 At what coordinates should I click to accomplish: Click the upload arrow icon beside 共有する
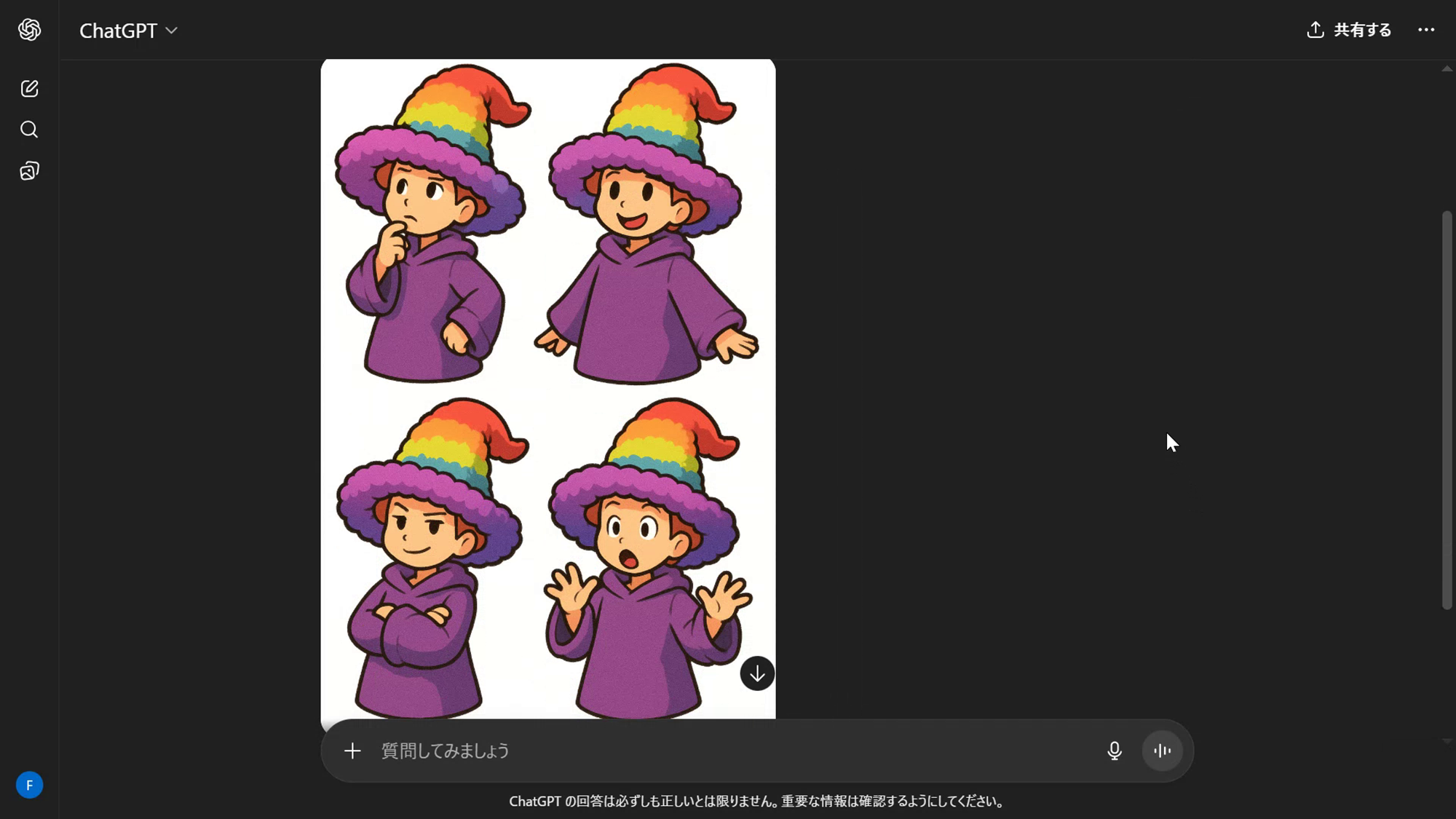click(x=1315, y=30)
